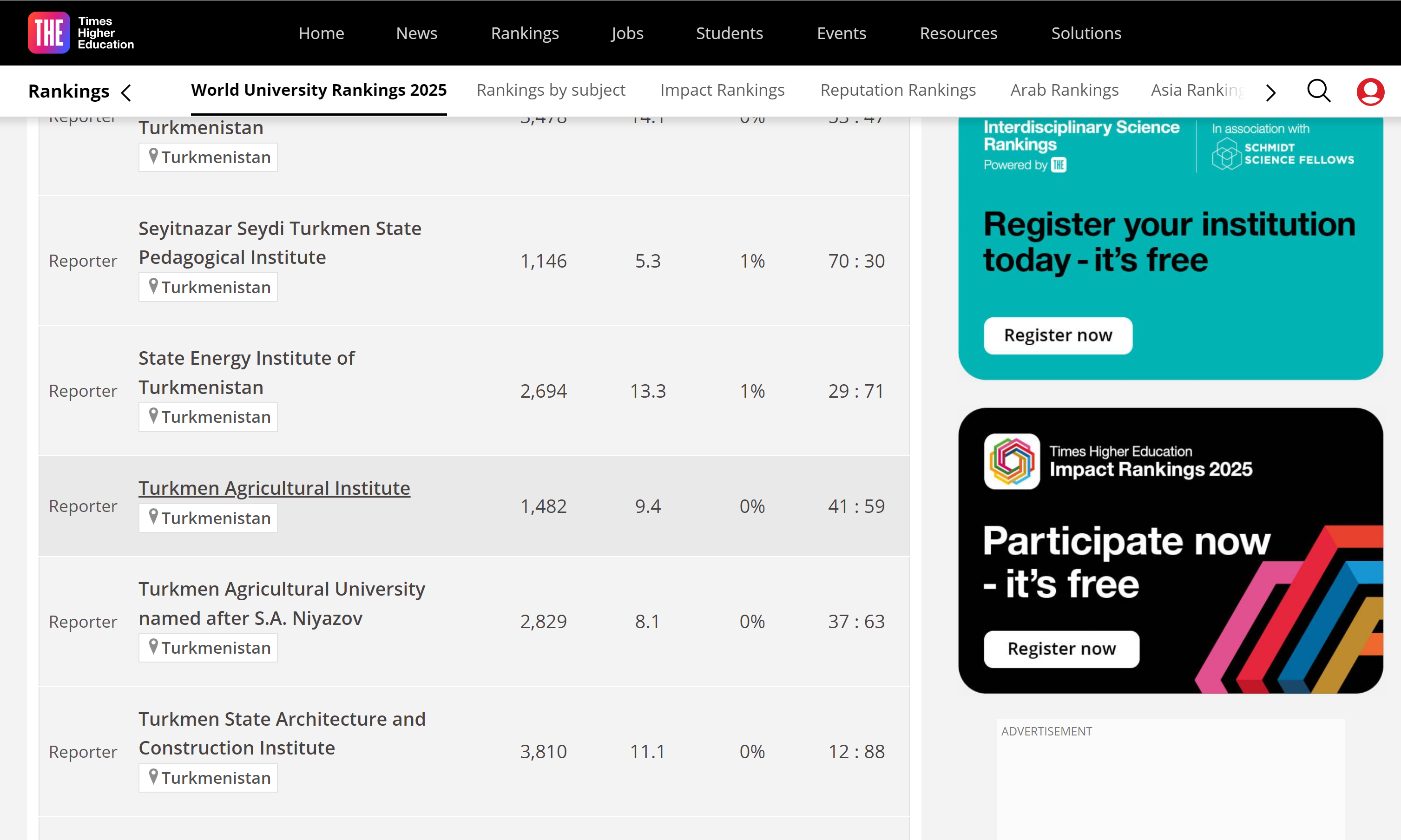Click Reporter label in State Energy Institute row
The image size is (1401, 840).
tap(83, 391)
